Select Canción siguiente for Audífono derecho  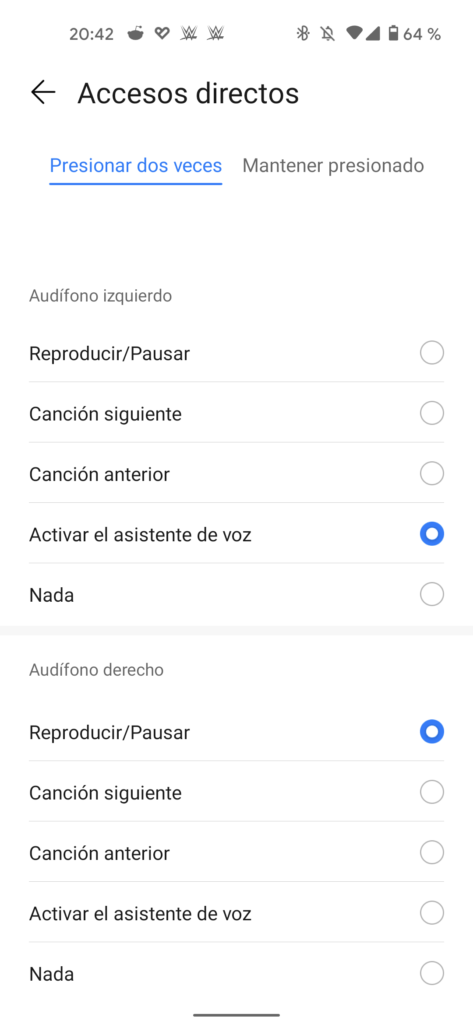[x=236, y=793]
